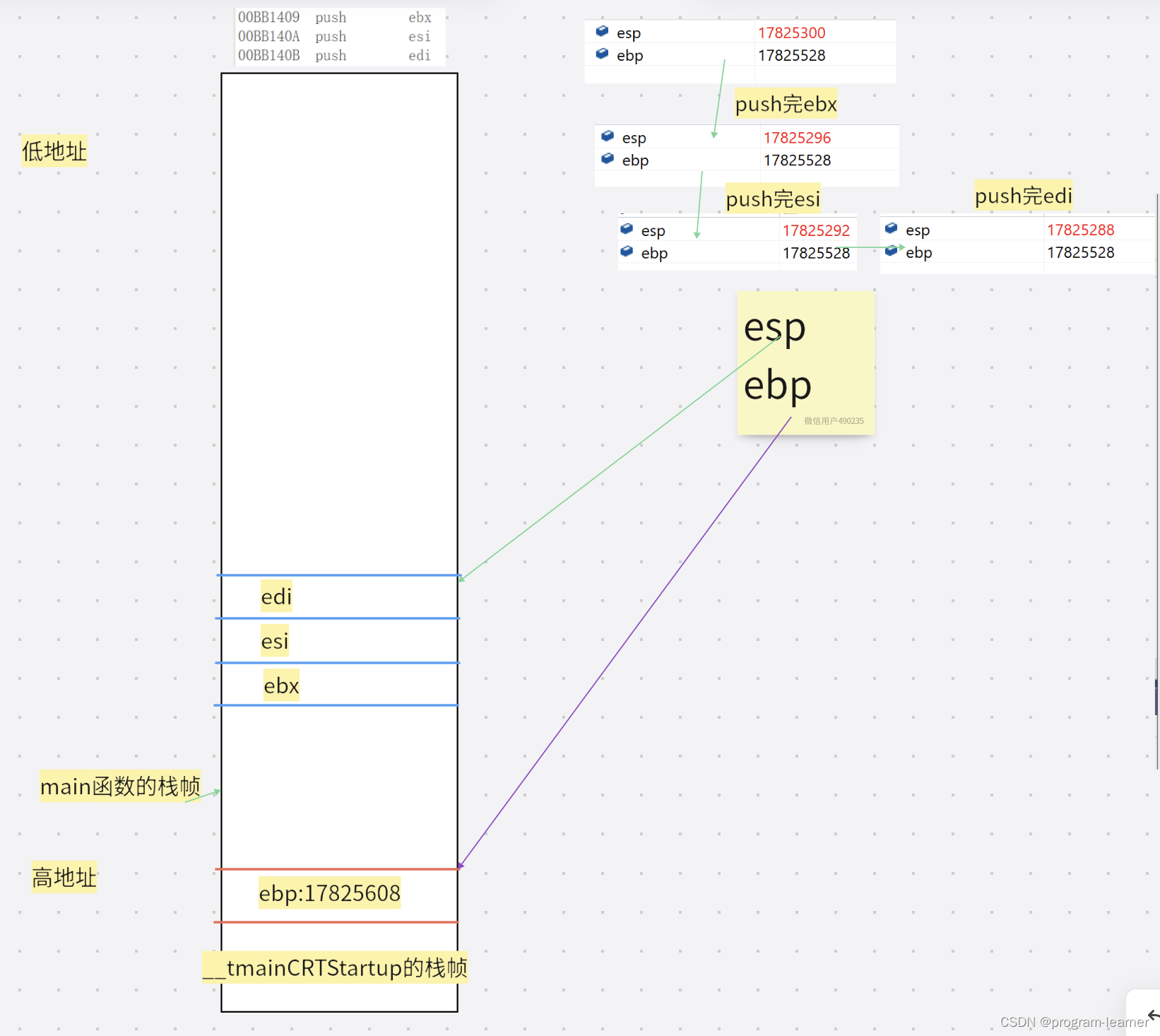Click the back arrow in the corner

click(1153, 1016)
